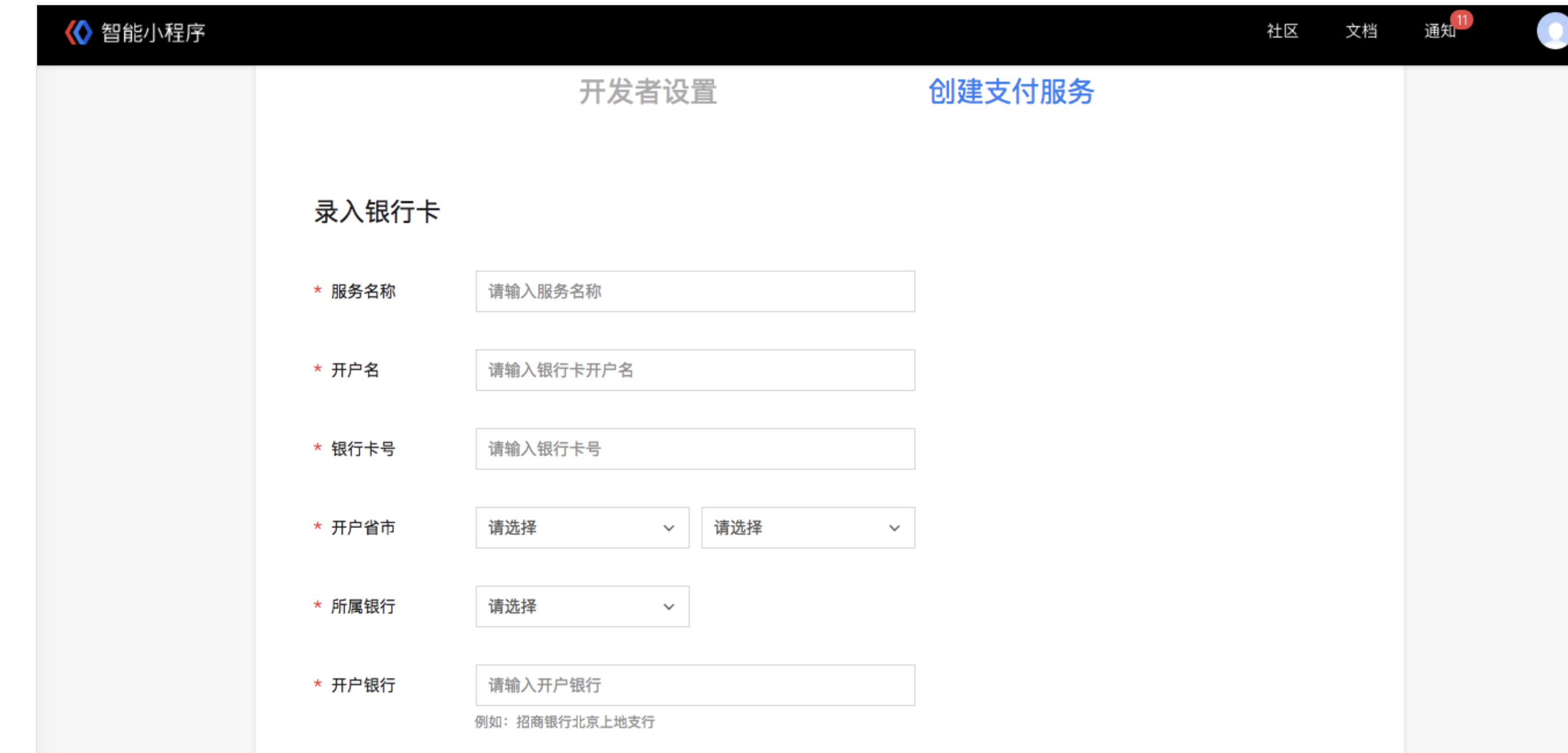This screenshot has width=1568, height=753.
Task: Click the 录入银行卡 heading
Action: point(377,212)
